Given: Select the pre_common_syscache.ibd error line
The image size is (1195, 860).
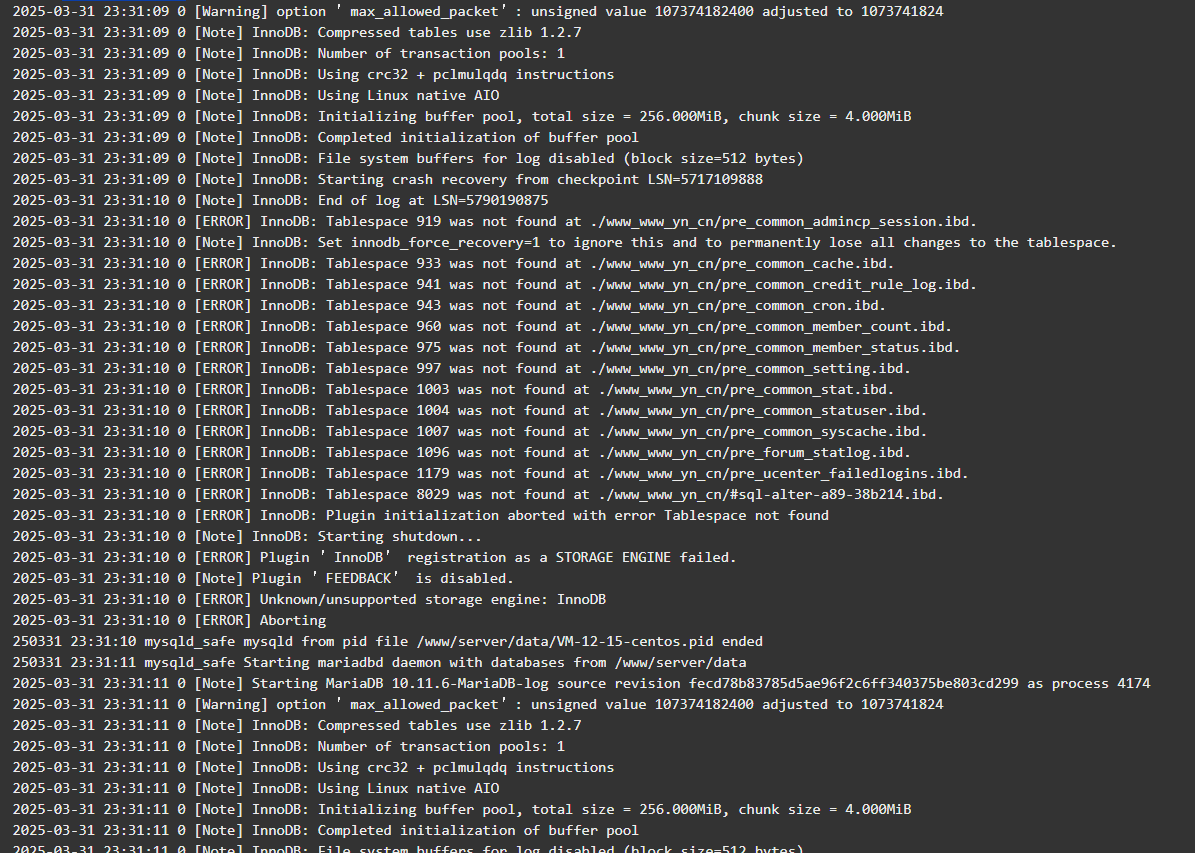Looking at the screenshot, I should (470, 432).
